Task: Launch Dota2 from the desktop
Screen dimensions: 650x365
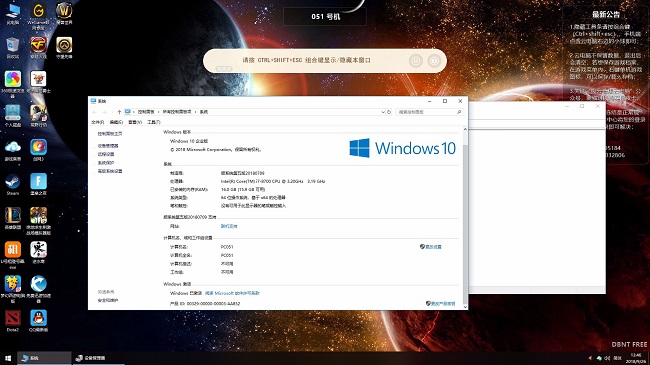Action: (x=13, y=321)
